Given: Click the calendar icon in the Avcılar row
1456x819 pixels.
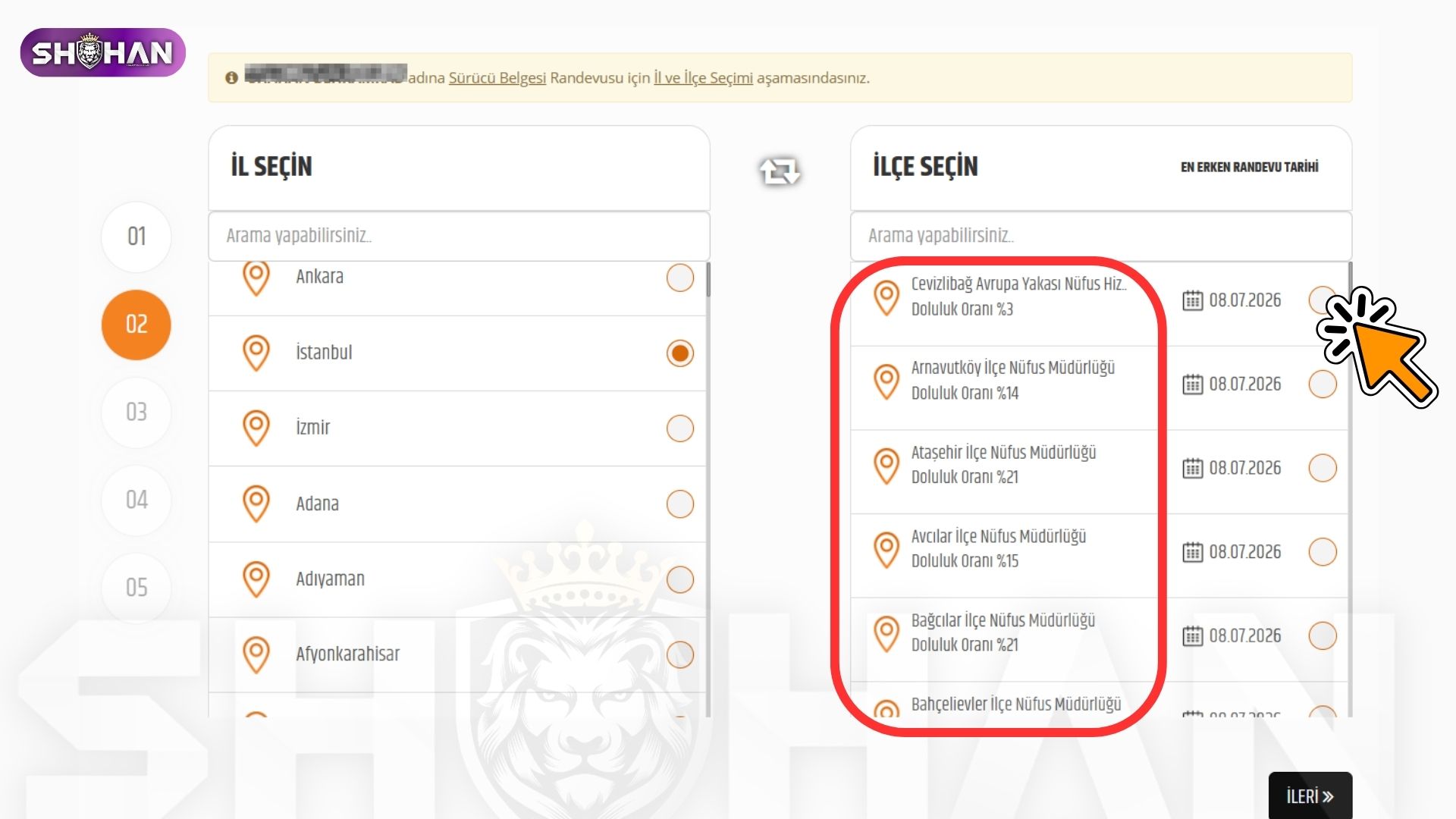Looking at the screenshot, I should click(x=1193, y=552).
